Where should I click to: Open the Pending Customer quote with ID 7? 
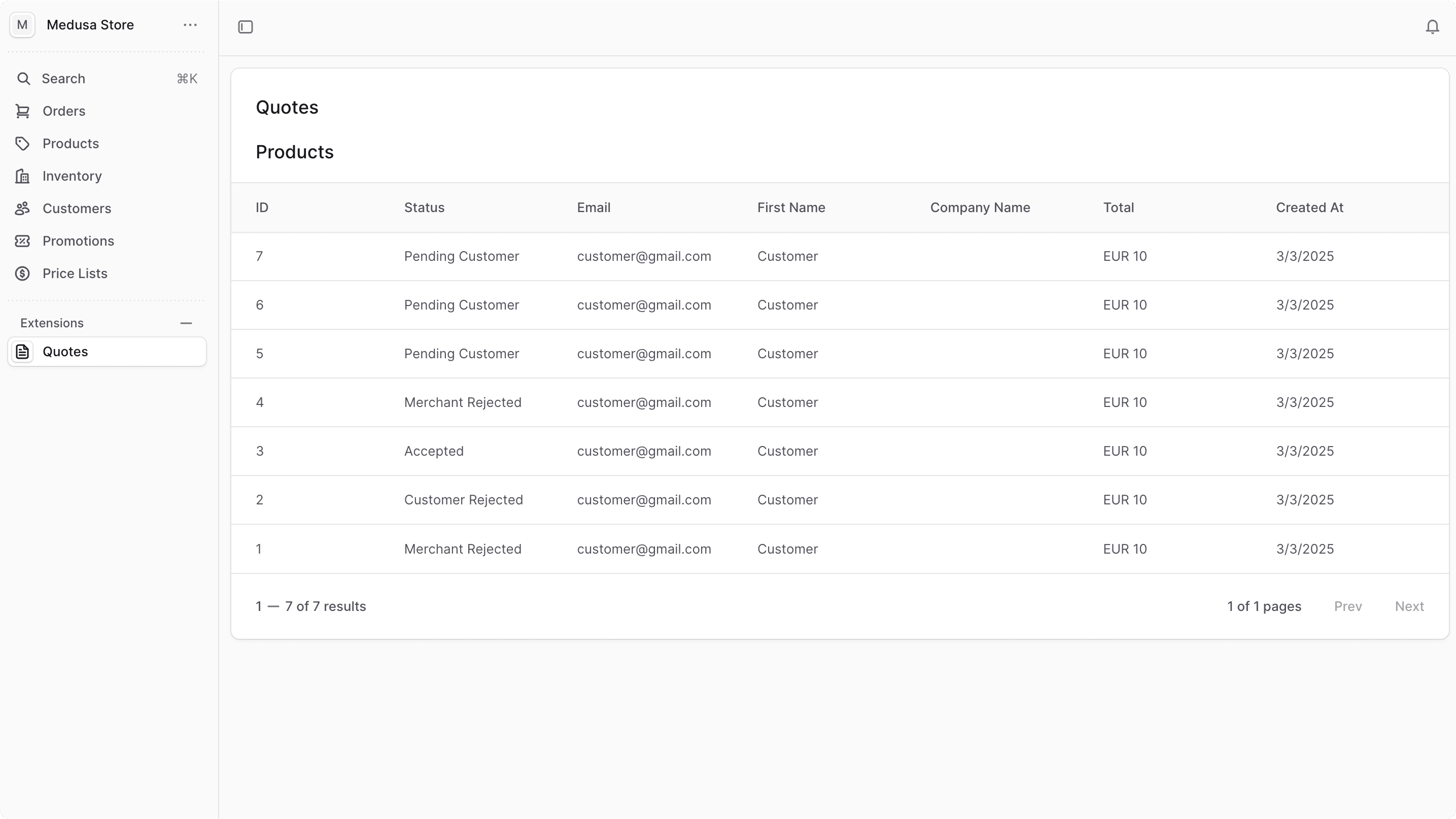click(678, 256)
